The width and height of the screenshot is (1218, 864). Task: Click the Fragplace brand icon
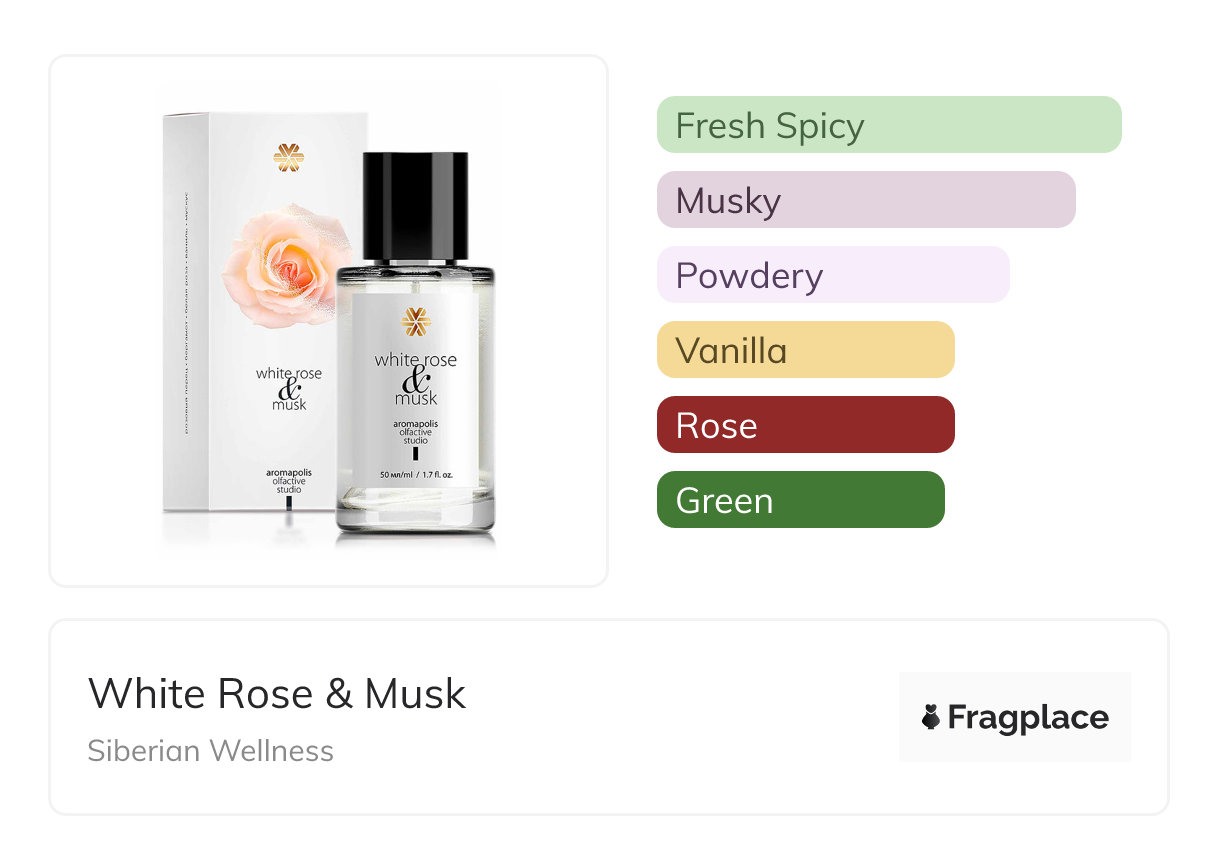pyautogui.click(x=931, y=717)
